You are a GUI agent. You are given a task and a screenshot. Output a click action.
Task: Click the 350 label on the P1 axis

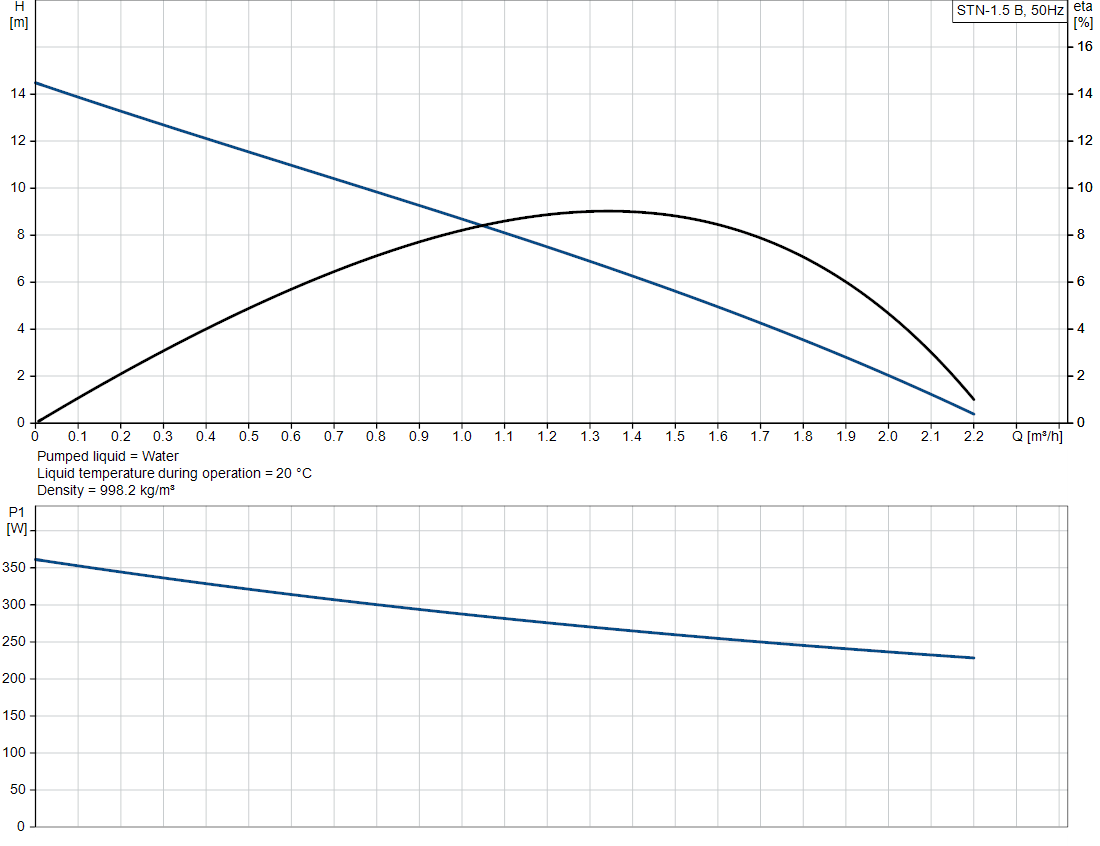[x=14, y=568]
